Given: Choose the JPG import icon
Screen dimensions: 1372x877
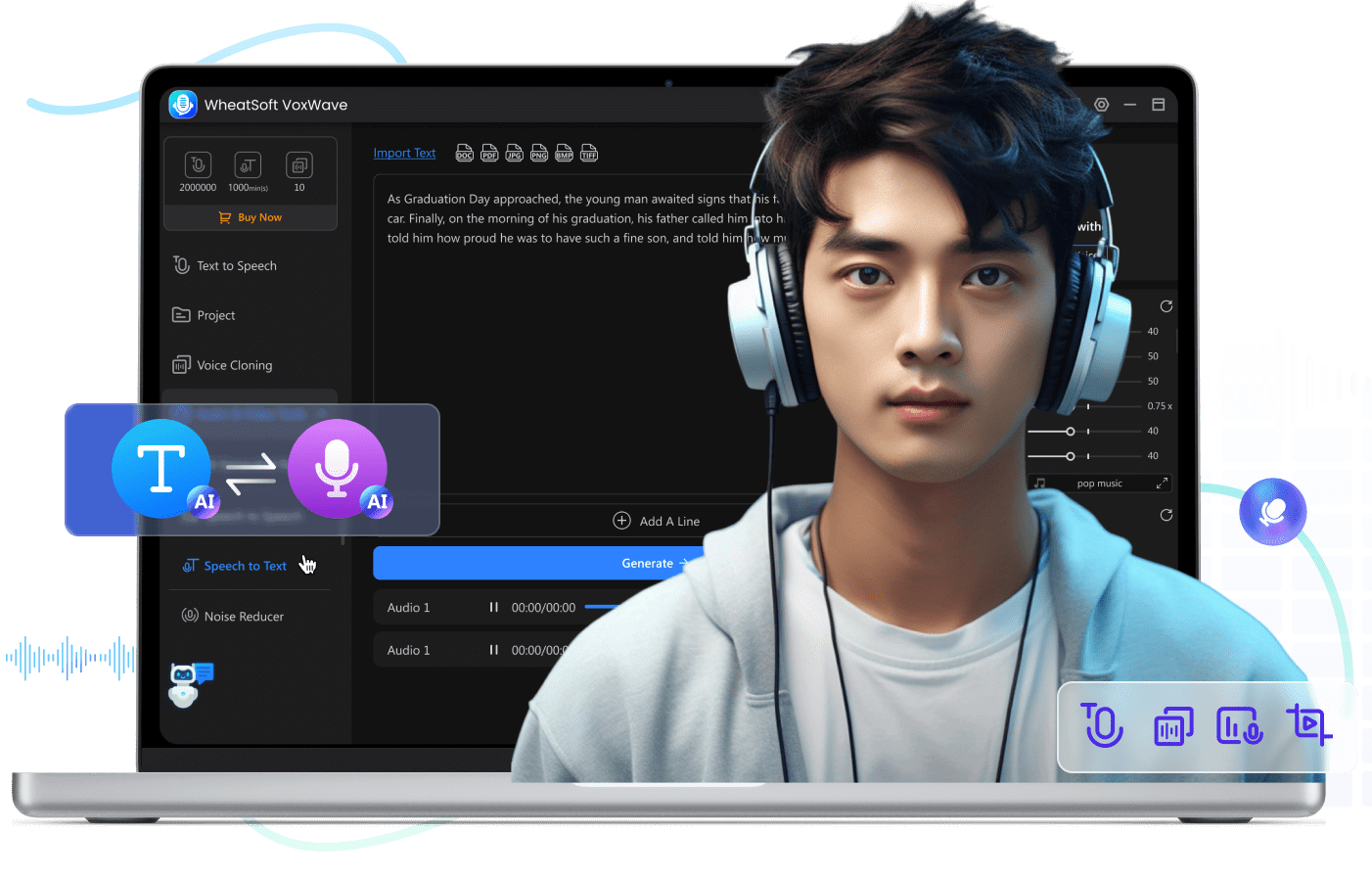Looking at the screenshot, I should tap(514, 153).
